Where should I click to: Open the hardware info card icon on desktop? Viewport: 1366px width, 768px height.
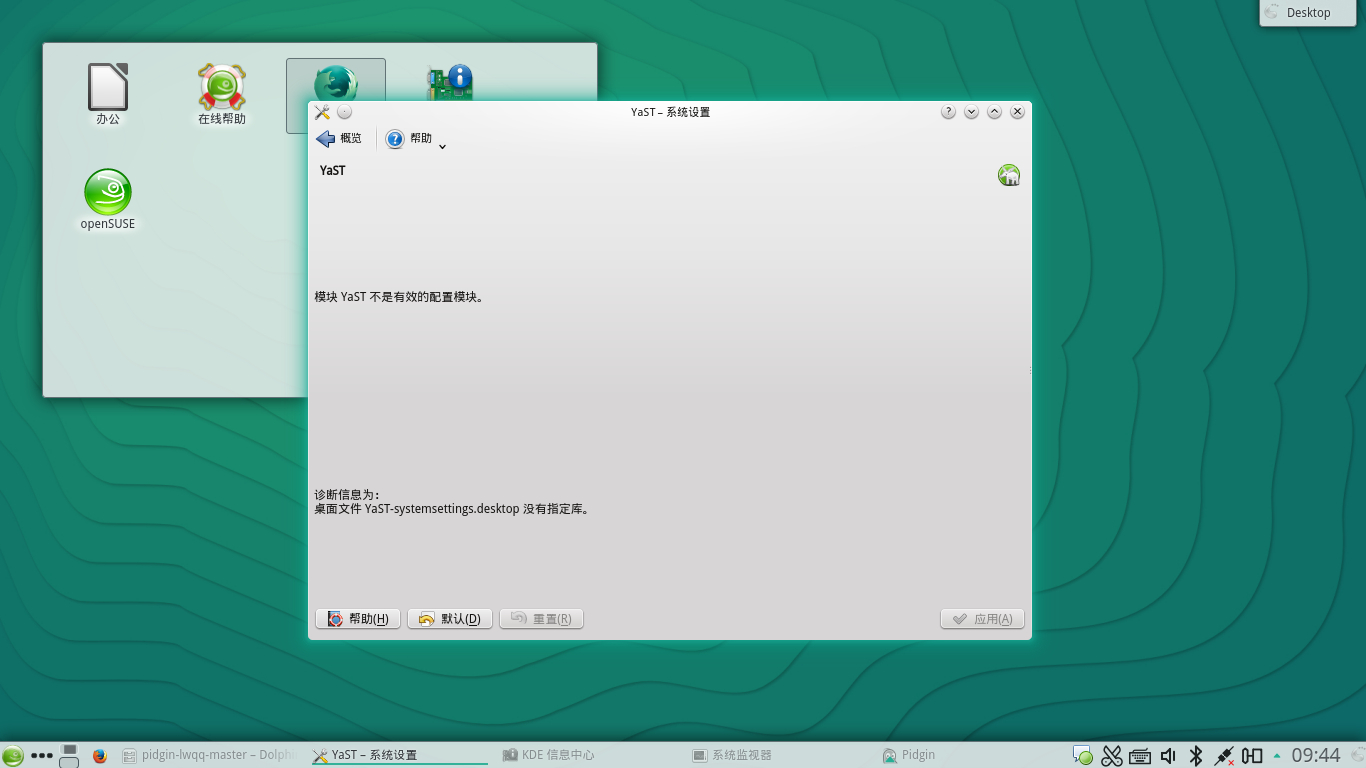[449, 81]
